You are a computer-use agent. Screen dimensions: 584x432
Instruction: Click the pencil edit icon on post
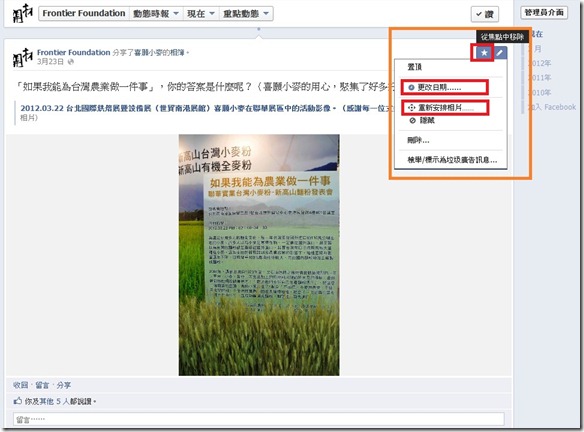tap(500, 53)
